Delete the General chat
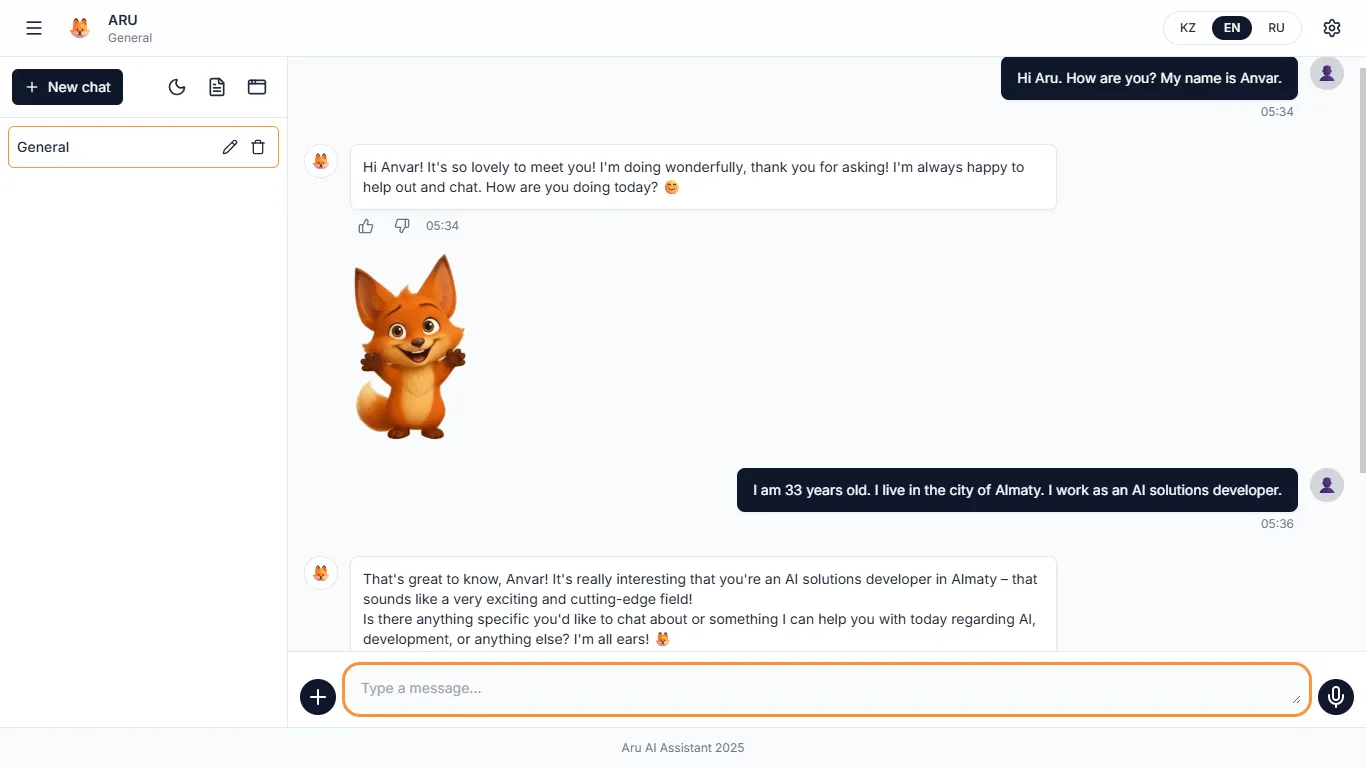The width and height of the screenshot is (1366, 768). (x=258, y=147)
